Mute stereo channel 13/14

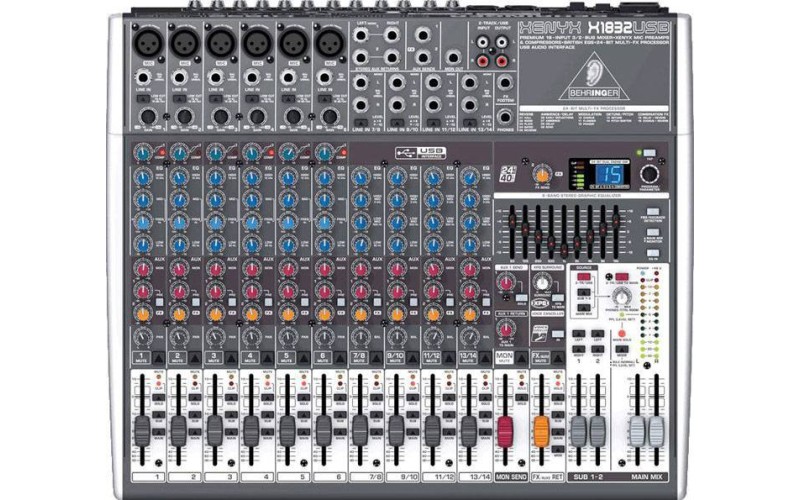point(485,358)
